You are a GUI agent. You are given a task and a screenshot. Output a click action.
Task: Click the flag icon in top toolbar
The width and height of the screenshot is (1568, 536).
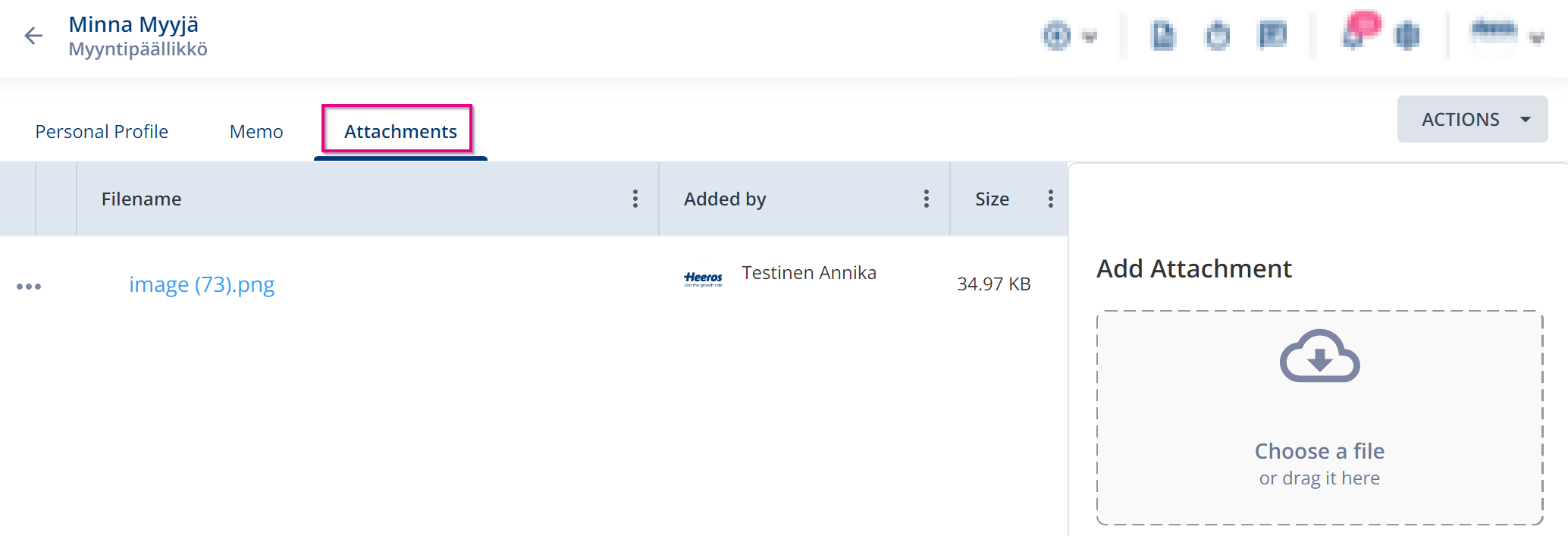tap(1272, 35)
